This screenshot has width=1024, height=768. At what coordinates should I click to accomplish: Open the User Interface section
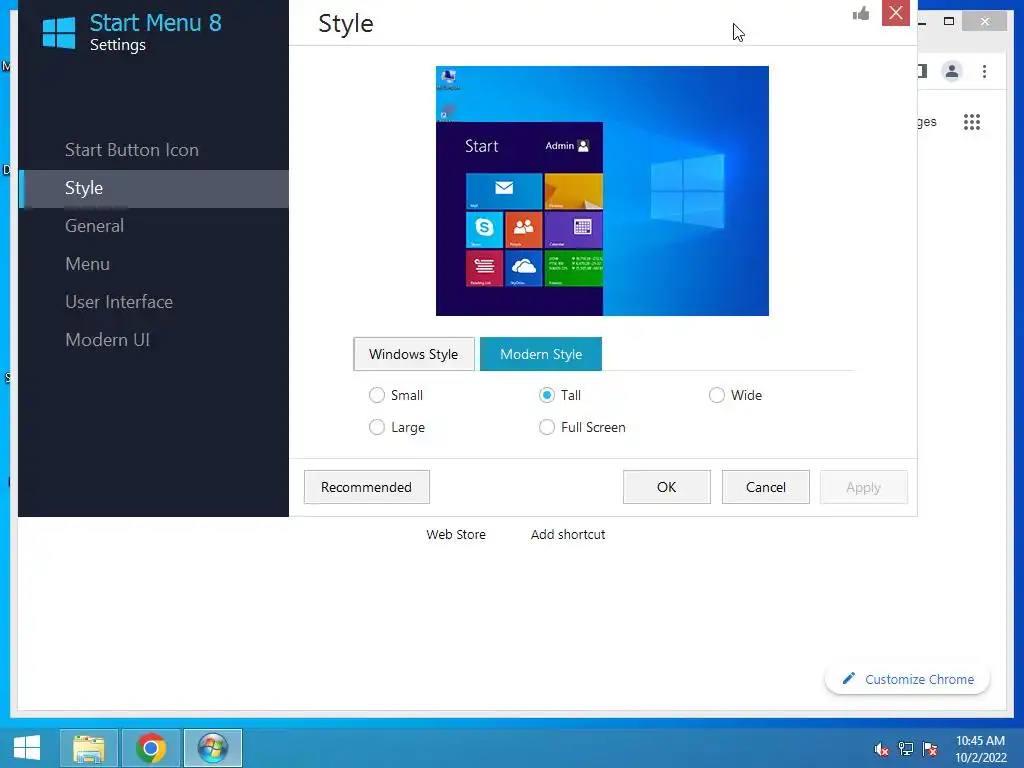[119, 302]
